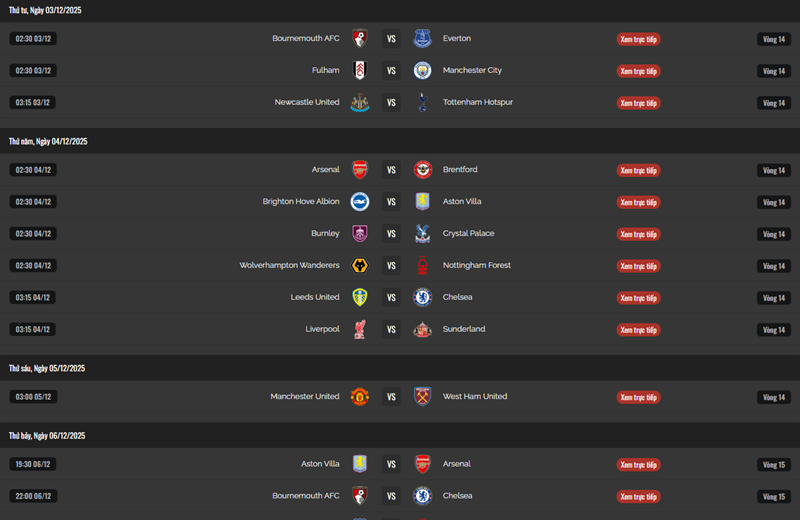The width and height of the screenshot is (800, 520).
Task: Click Xem trực tiếp for Leeds vs Chelsea
Action: coord(638,298)
